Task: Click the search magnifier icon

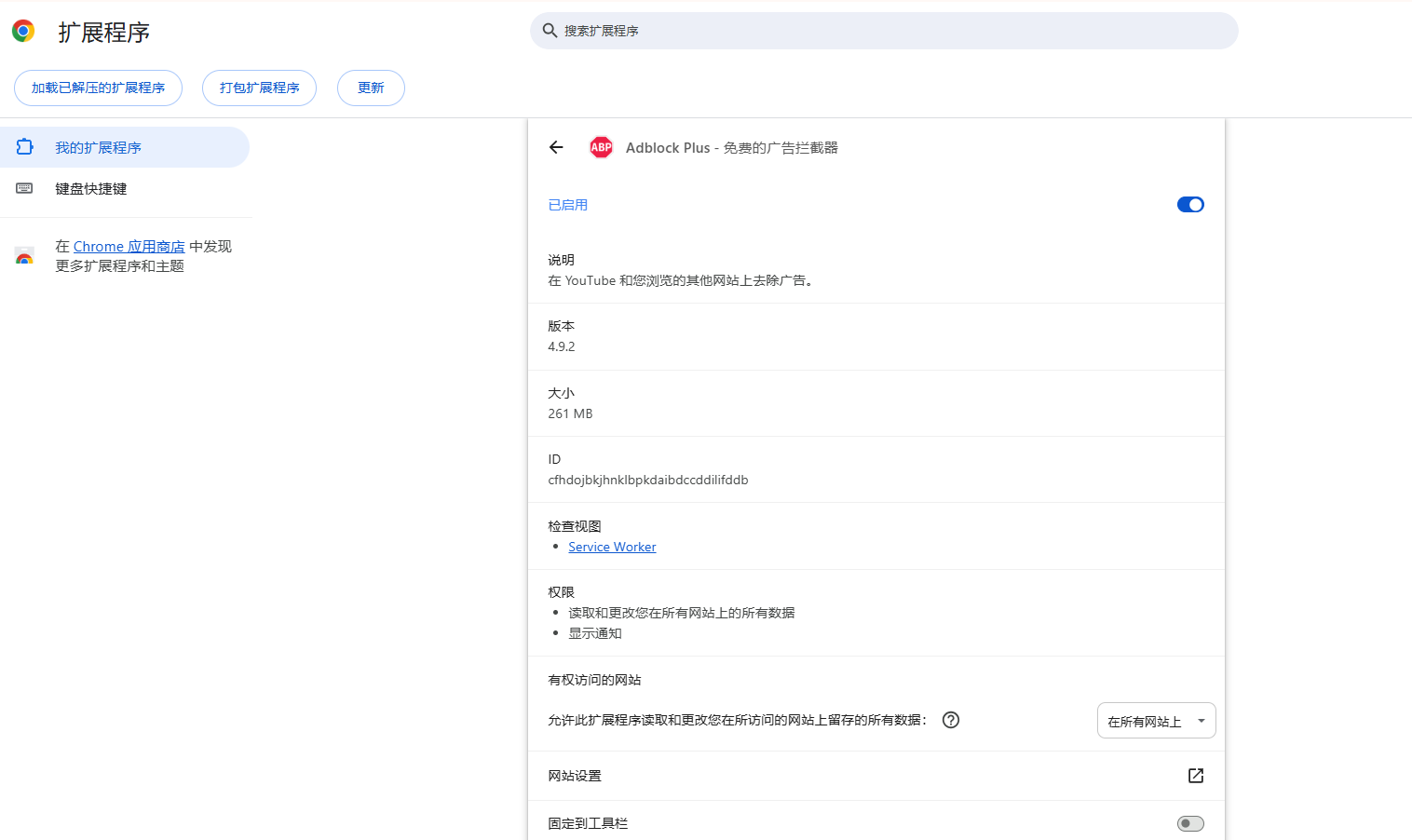Action: [x=550, y=31]
